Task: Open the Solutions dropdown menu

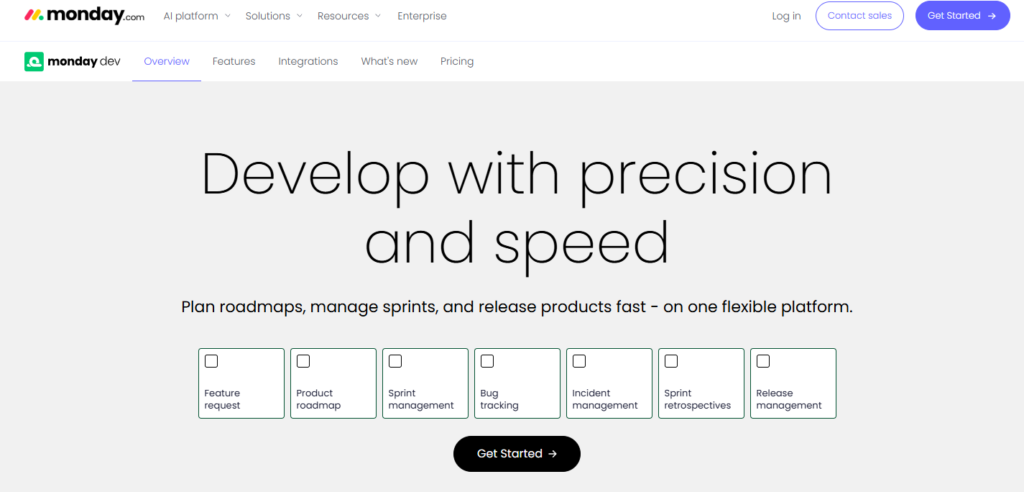Action: point(274,16)
